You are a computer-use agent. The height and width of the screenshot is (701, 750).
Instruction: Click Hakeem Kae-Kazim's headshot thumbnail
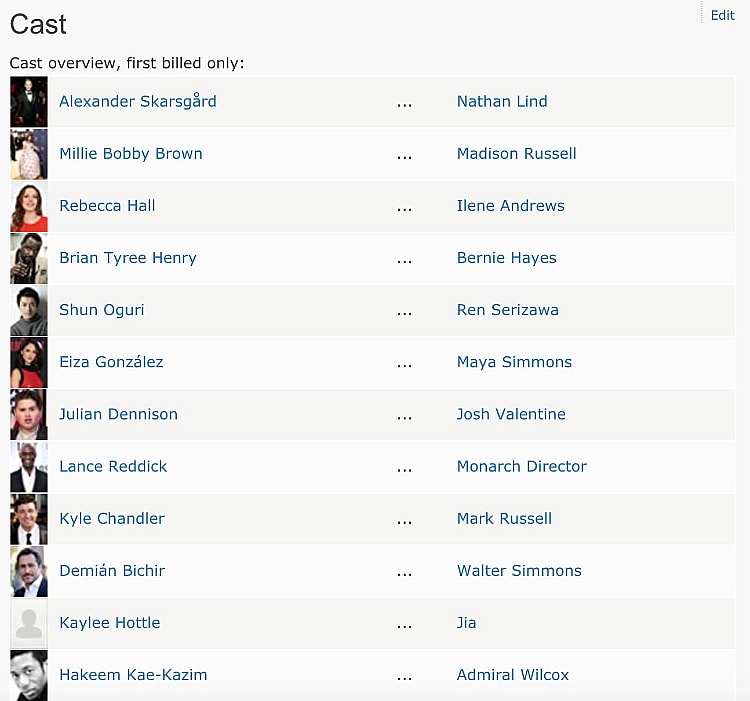tap(29, 674)
